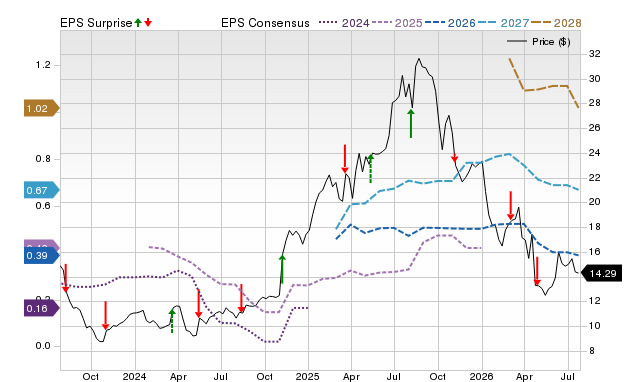Click the green up arrow in EPS Surprise legend

(x=138, y=23)
